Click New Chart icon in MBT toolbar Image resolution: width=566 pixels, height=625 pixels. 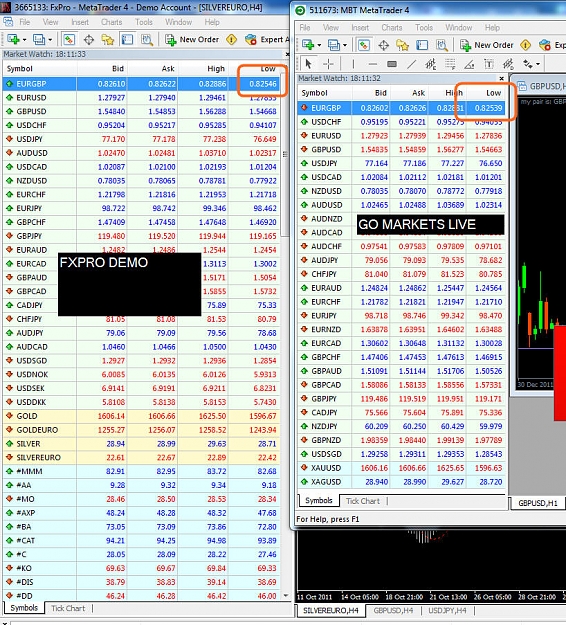[x=308, y=45]
